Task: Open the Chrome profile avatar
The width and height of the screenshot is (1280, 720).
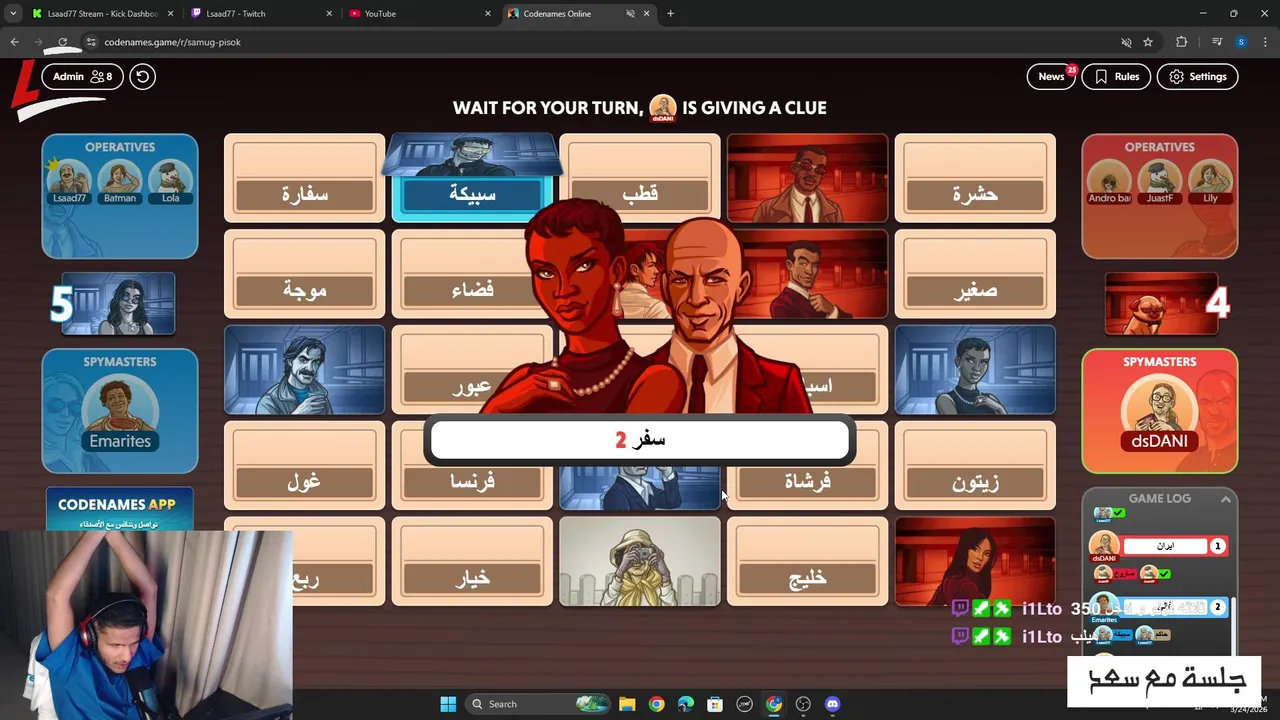Action: coord(1241,42)
